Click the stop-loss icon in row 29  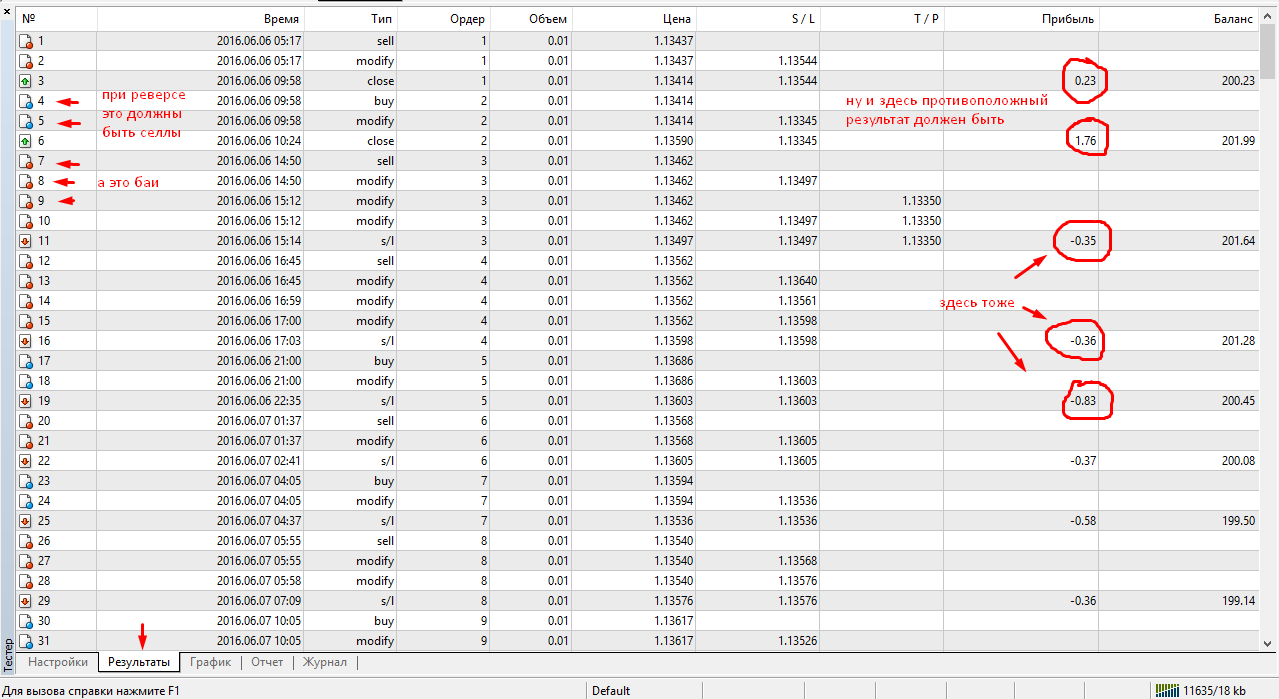[x=26, y=601]
